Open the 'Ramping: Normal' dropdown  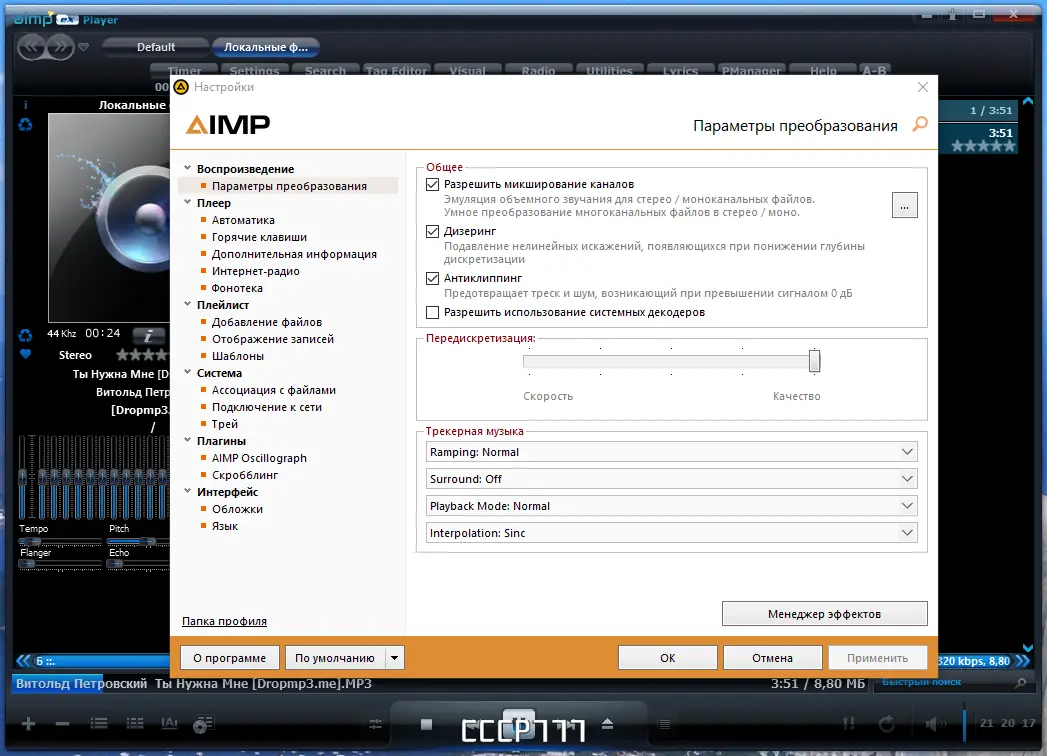(671, 452)
